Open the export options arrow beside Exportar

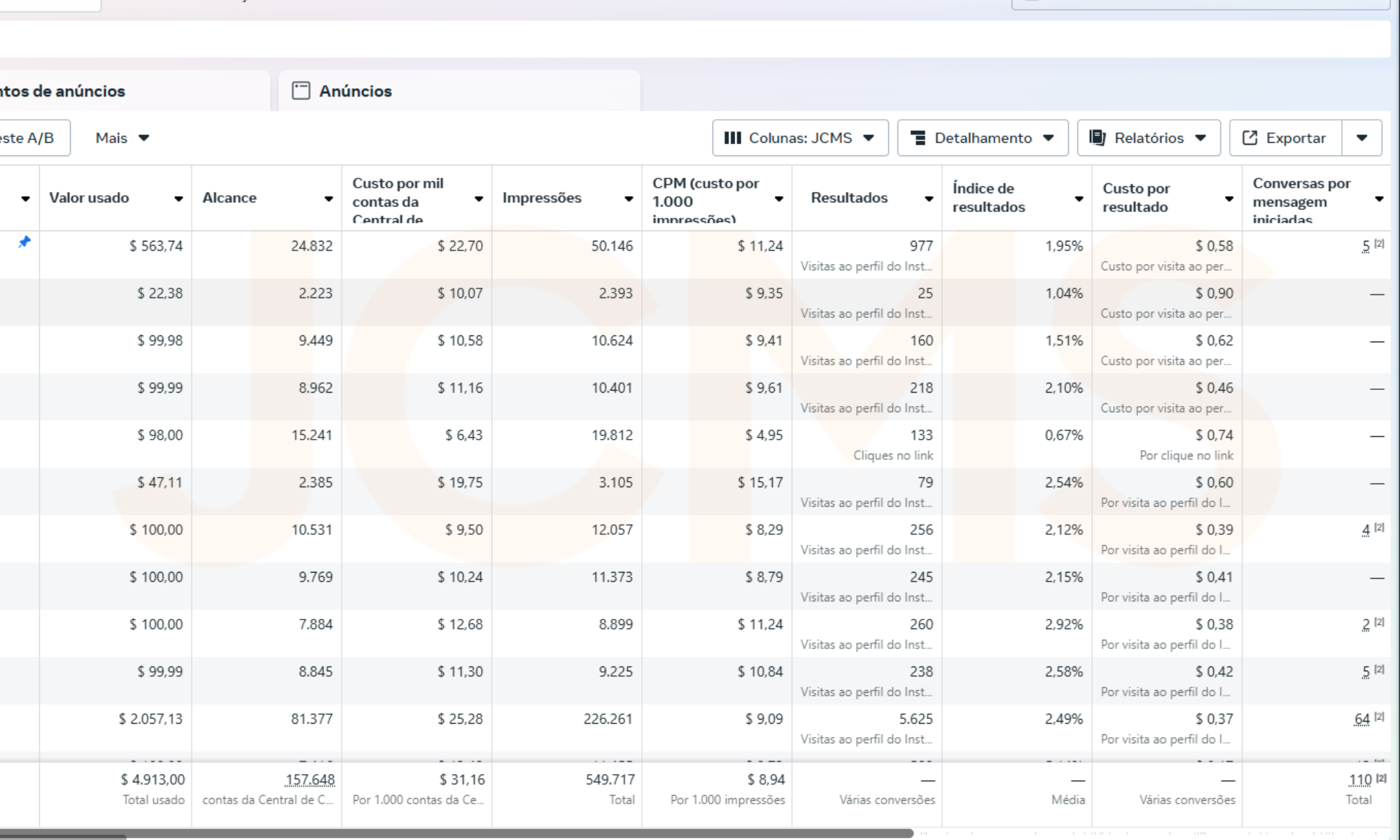(x=1362, y=138)
